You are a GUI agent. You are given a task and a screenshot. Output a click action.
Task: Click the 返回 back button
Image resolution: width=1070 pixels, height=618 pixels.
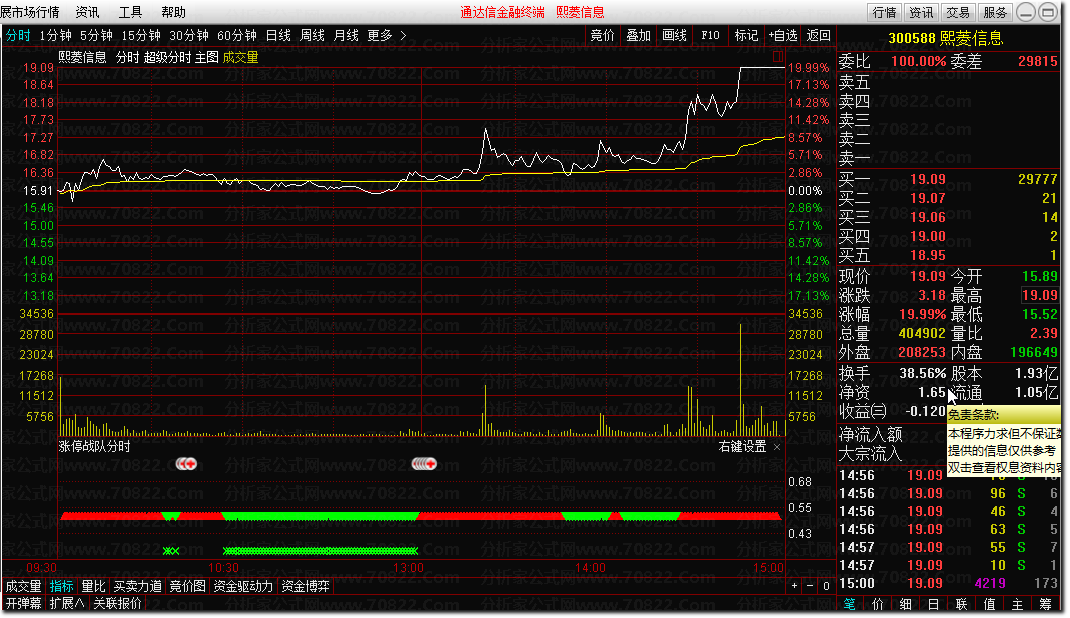[x=818, y=35]
